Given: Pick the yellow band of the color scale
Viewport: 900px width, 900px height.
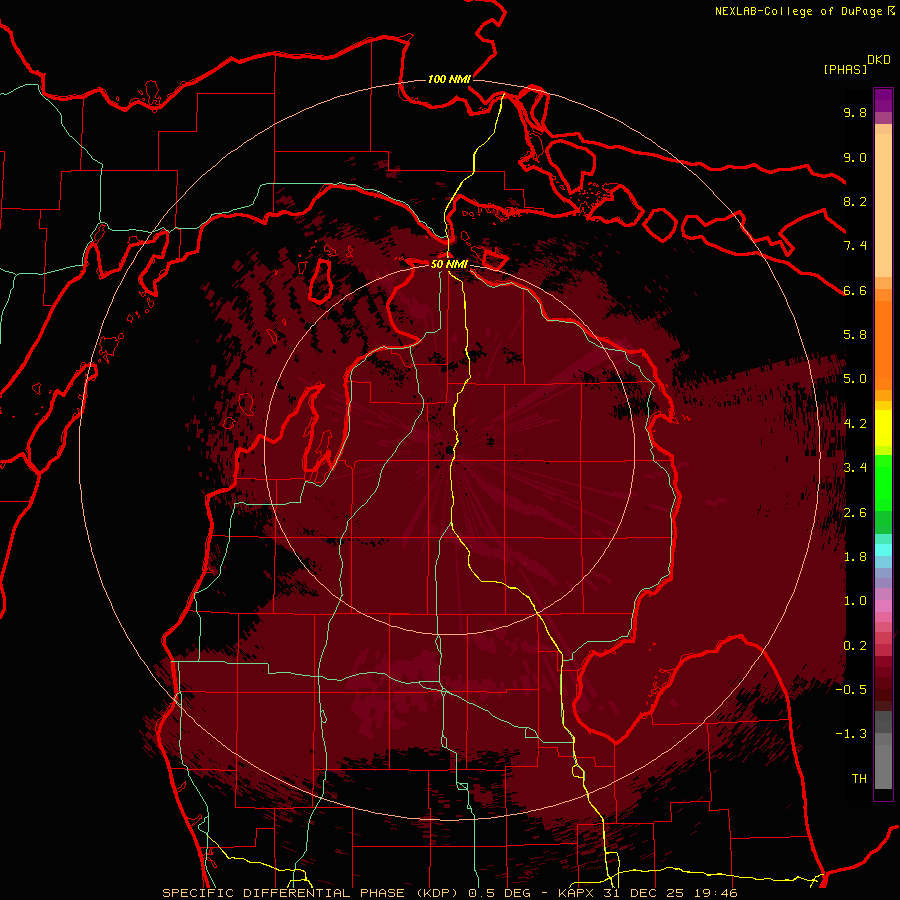Looking at the screenshot, I should click(883, 428).
